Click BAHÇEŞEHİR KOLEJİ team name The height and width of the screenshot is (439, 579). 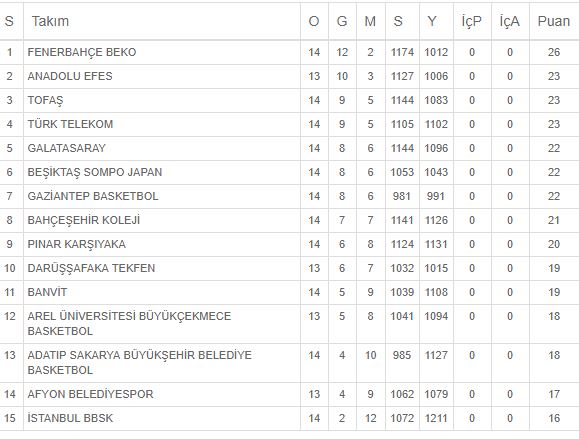pyautogui.click(x=83, y=220)
